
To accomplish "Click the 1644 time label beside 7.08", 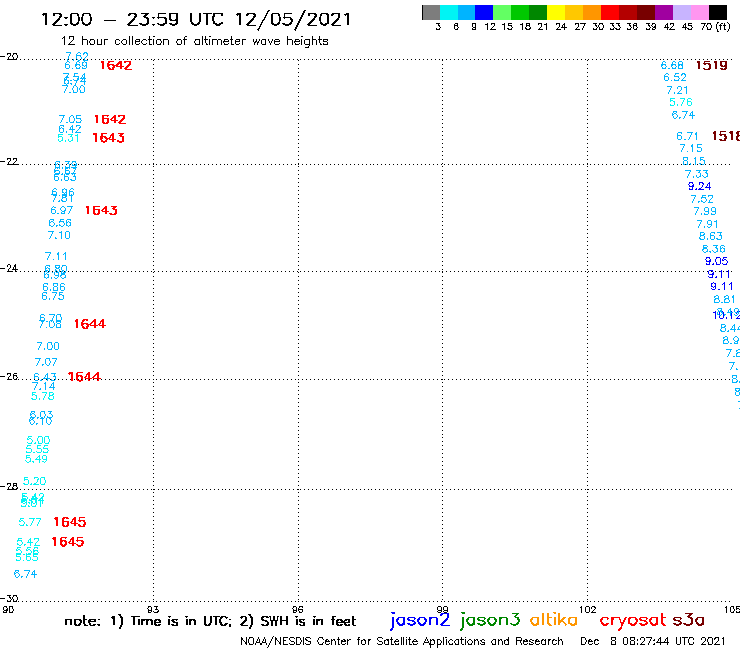I will coord(90,324).
